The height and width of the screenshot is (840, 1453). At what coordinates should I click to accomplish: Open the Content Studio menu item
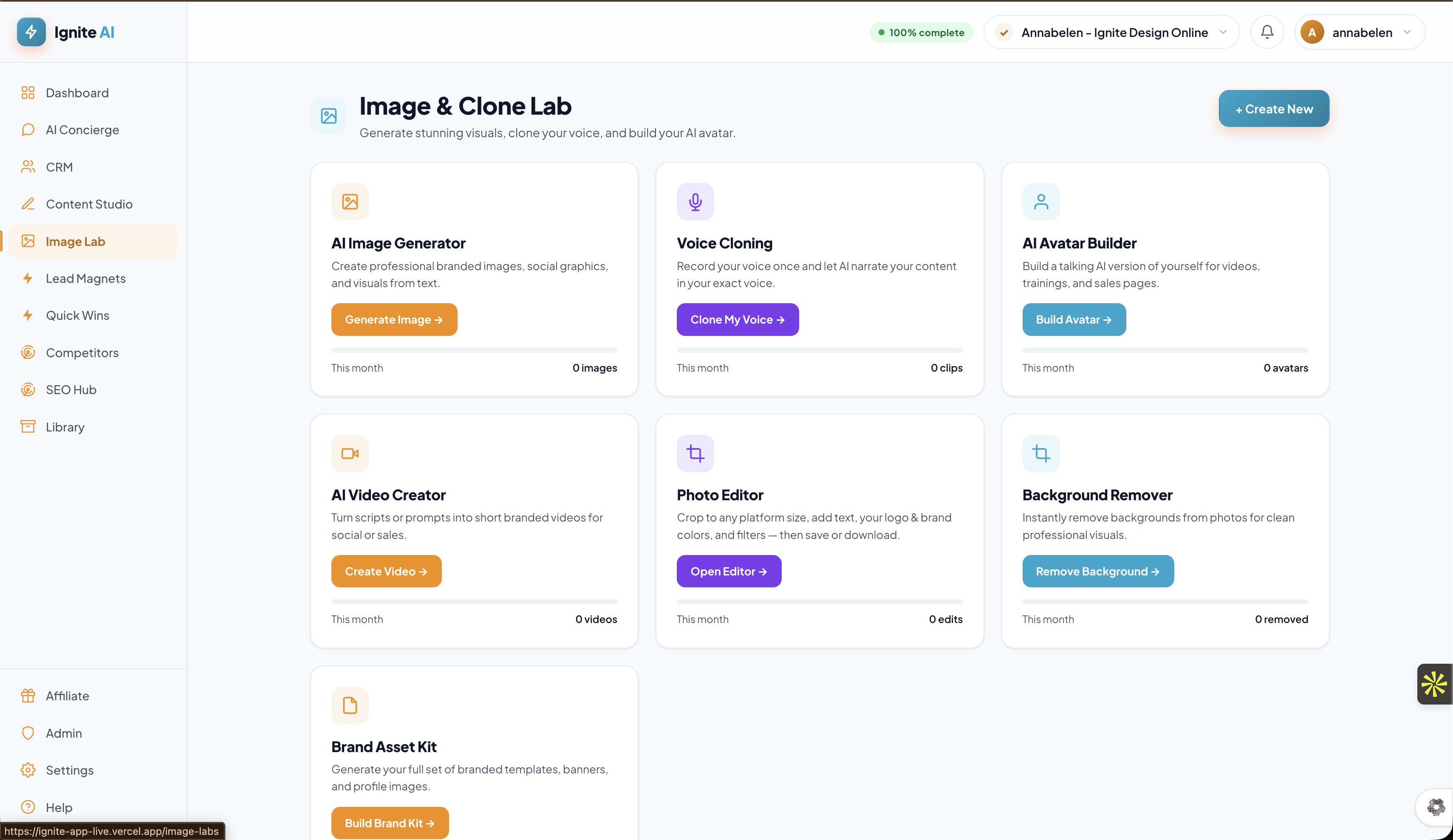point(93,204)
